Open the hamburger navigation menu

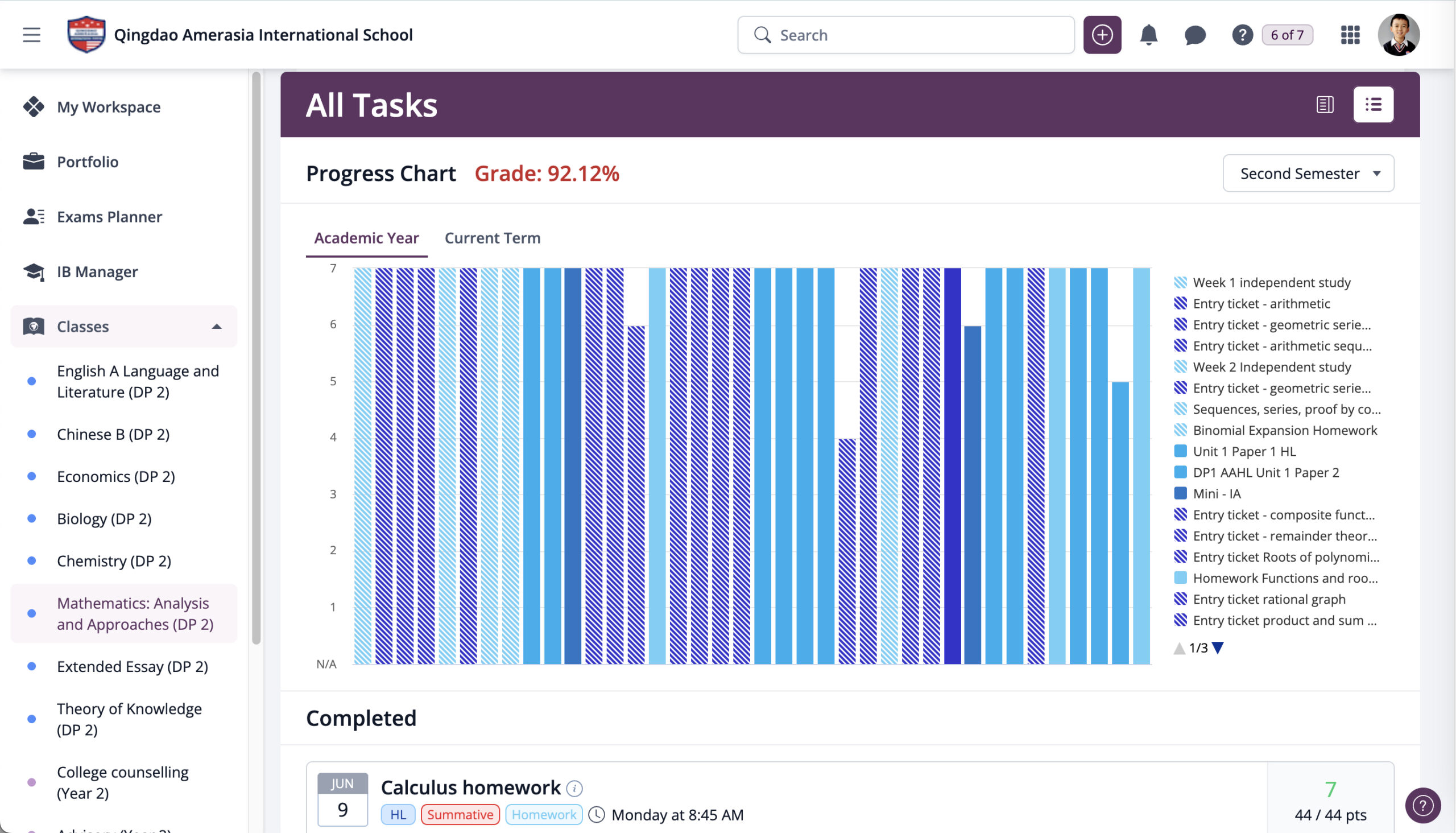click(31, 35)
